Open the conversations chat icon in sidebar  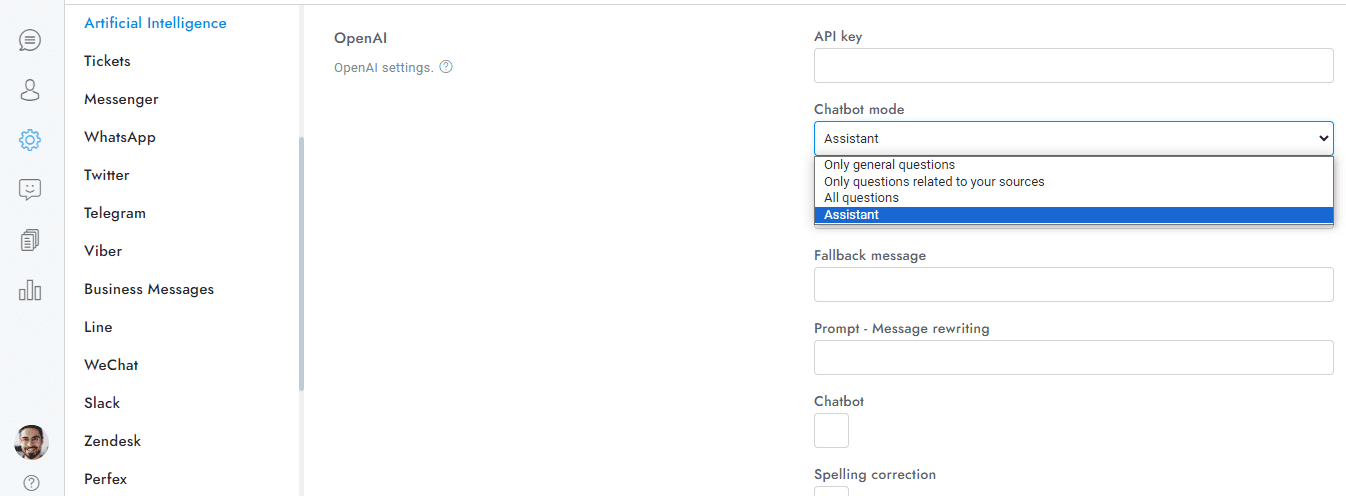[x=30, y=41]
